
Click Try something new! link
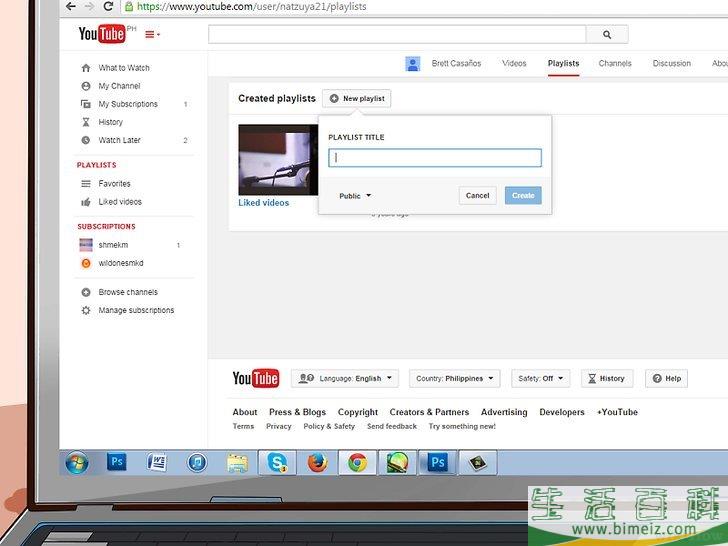(462, 426)
